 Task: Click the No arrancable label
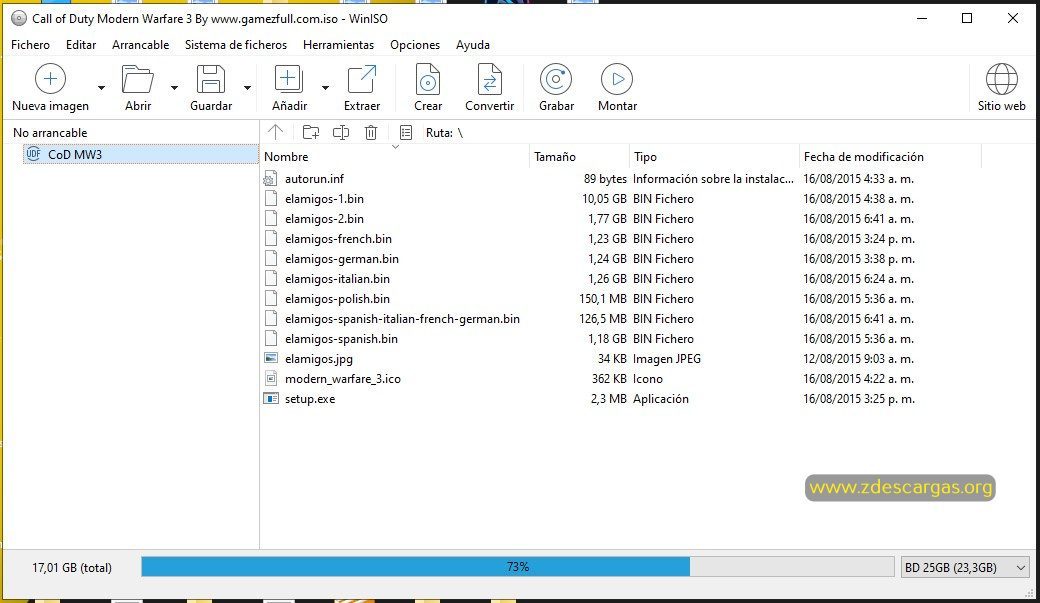tap(50, 133)
